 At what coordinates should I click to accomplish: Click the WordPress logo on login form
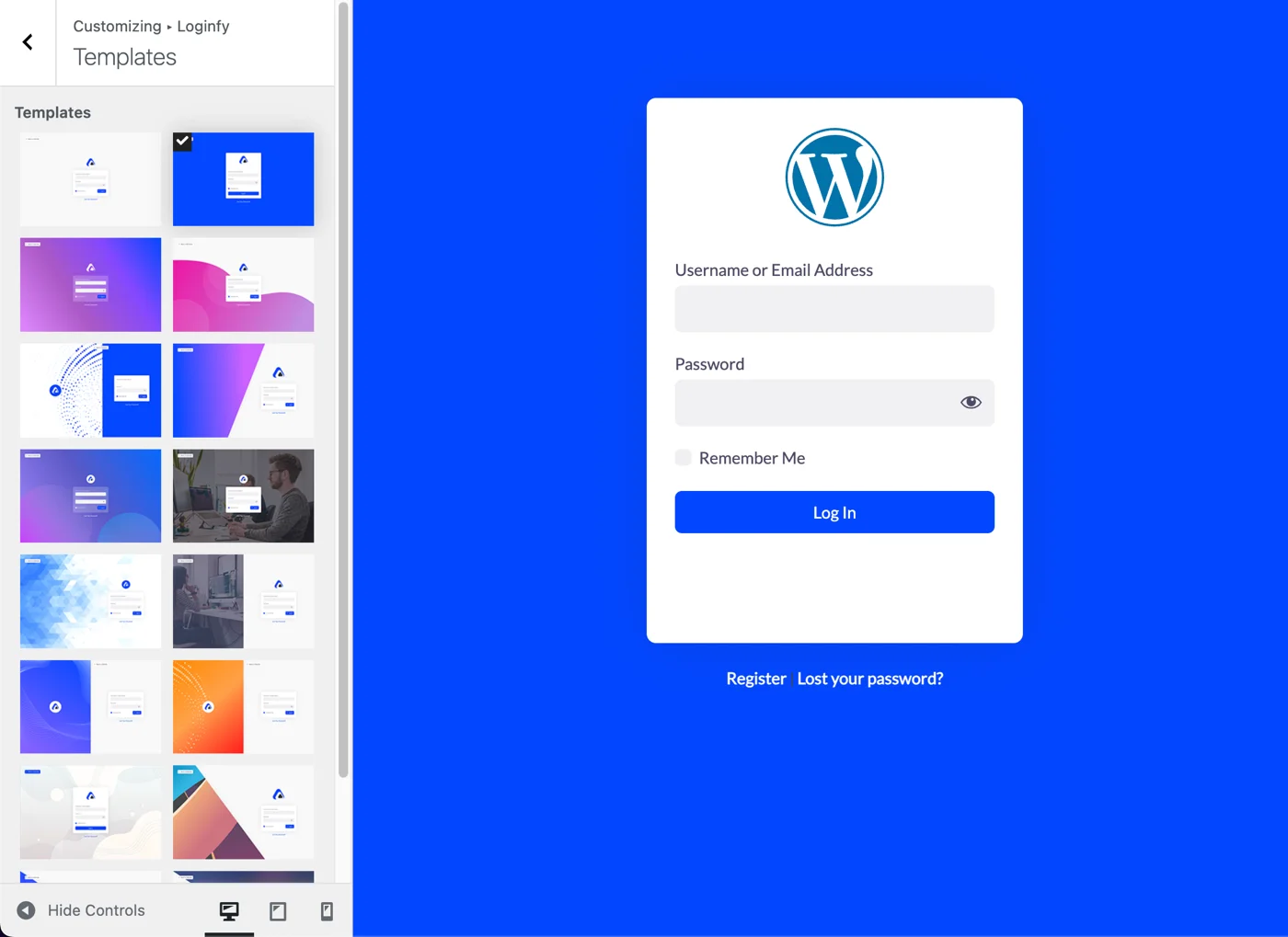coord(834,177)
